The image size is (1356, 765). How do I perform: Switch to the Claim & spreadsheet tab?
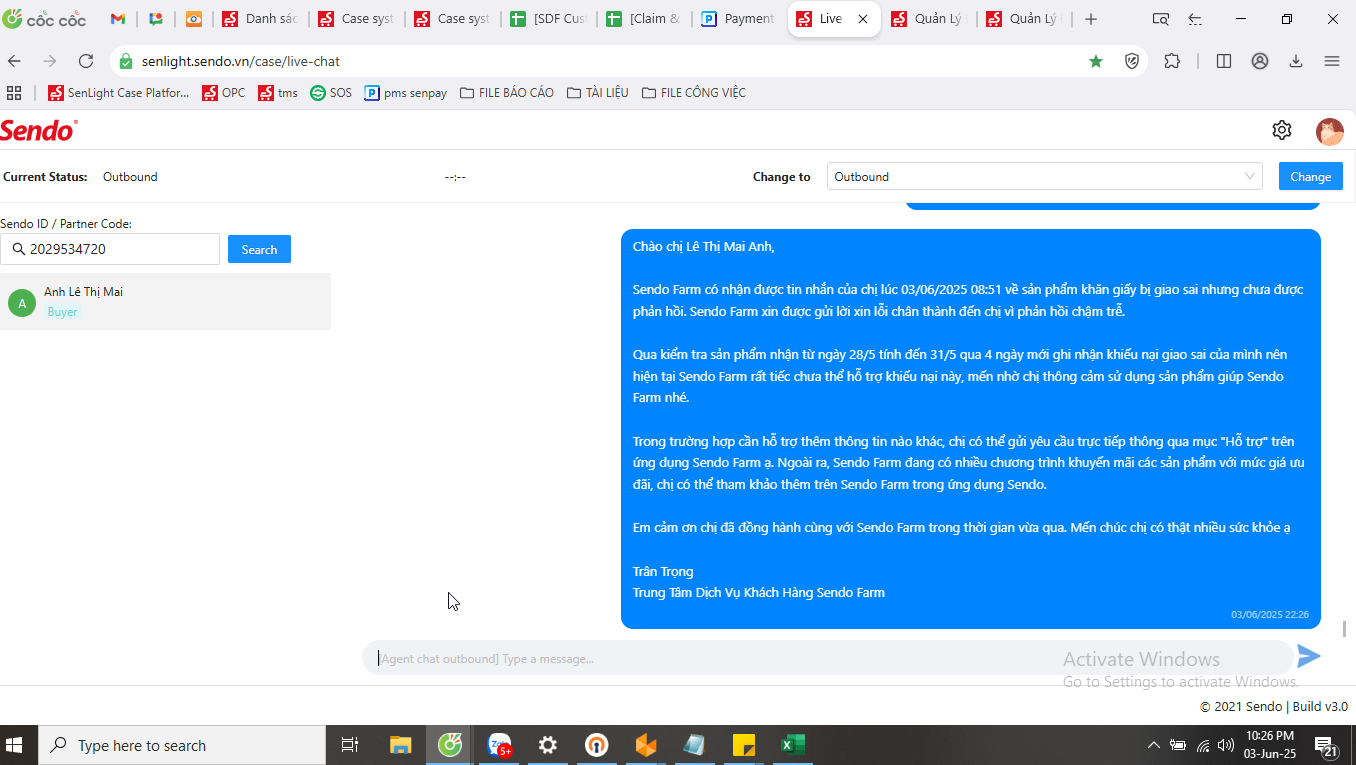(644, 19)
